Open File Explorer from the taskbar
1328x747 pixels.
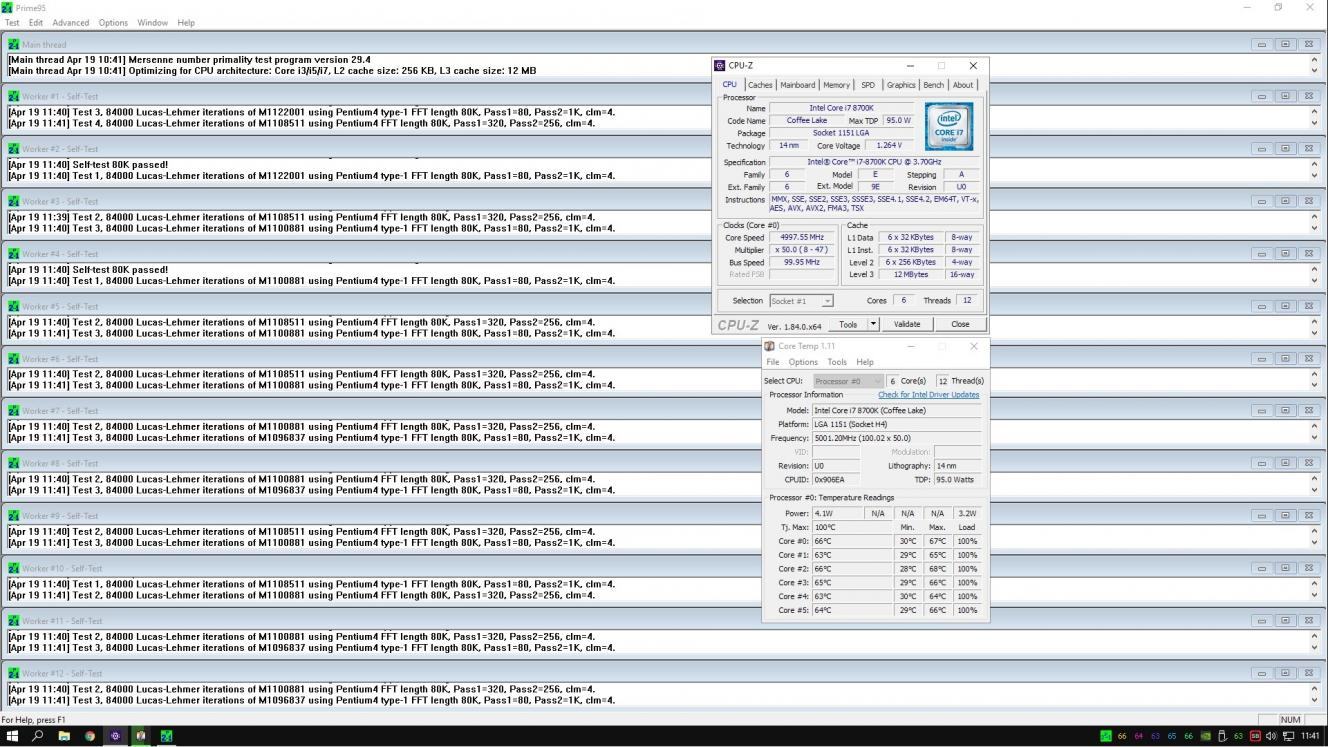coord(64,736)
